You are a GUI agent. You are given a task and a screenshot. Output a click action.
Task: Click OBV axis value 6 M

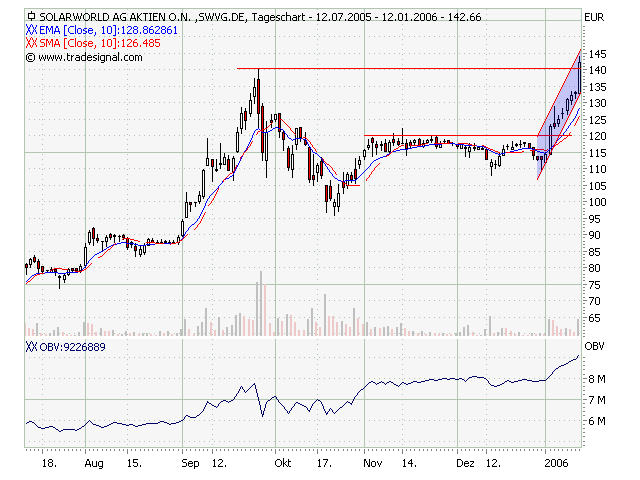pyautogui.click(x=596, y=421)
